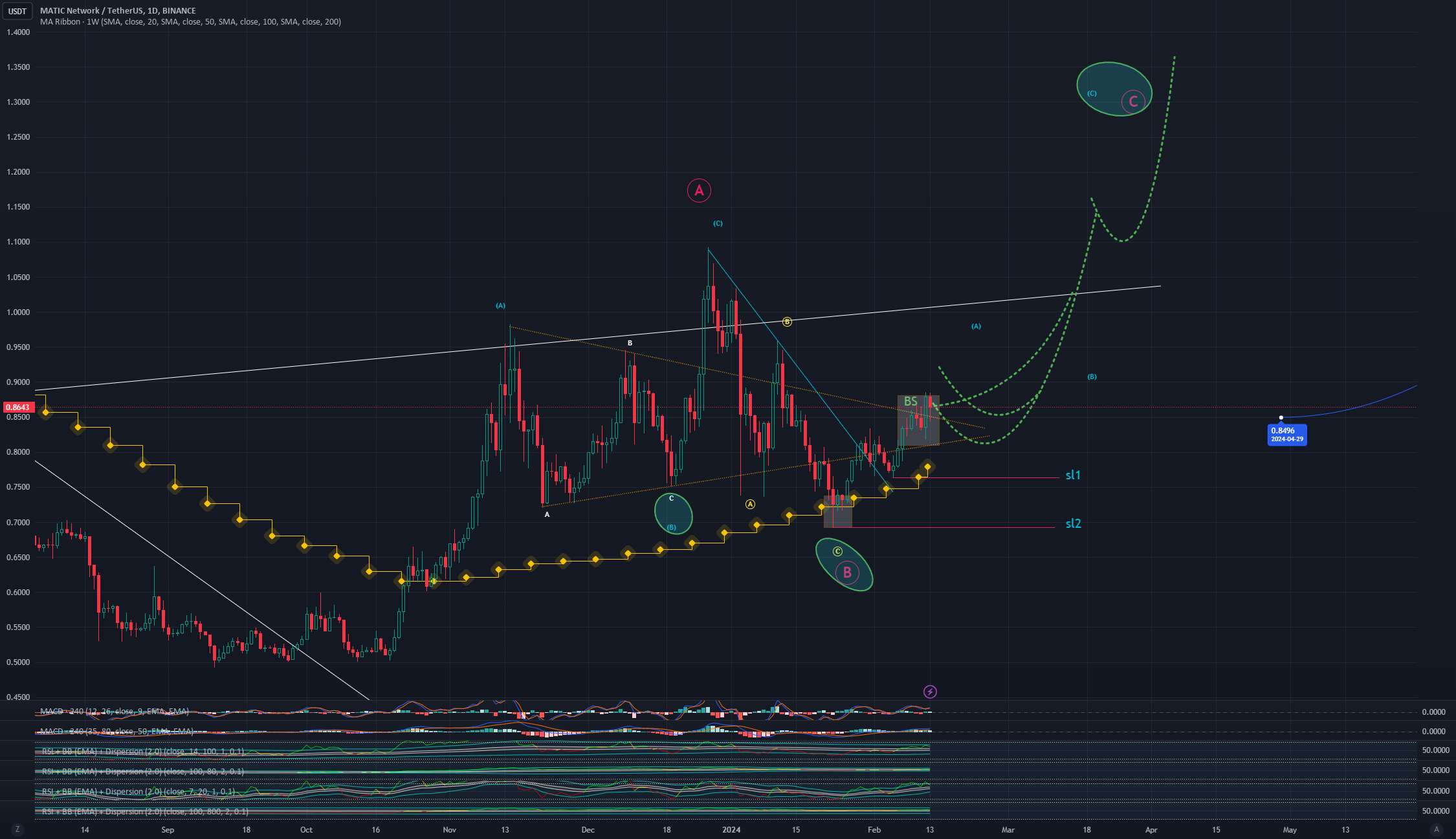Select the red circled C wave label
This screenshot has width=1456, height=839.
coord(1133,102)
